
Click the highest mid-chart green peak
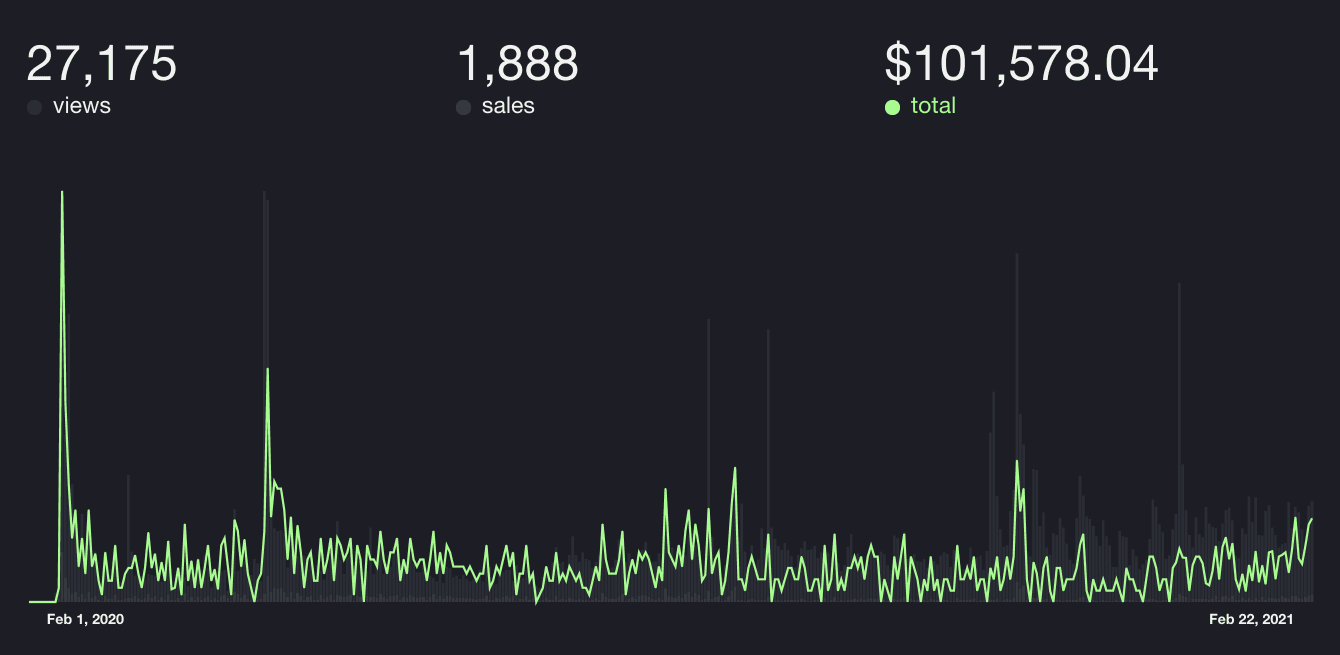click(x=735, y=468)
